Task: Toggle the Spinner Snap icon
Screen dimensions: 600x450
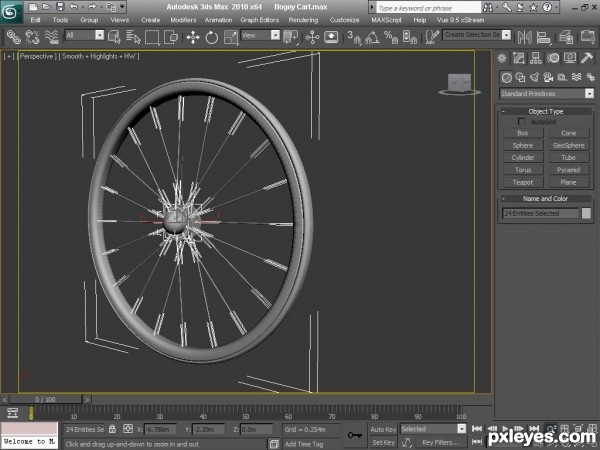Action: tap(410, 37)
